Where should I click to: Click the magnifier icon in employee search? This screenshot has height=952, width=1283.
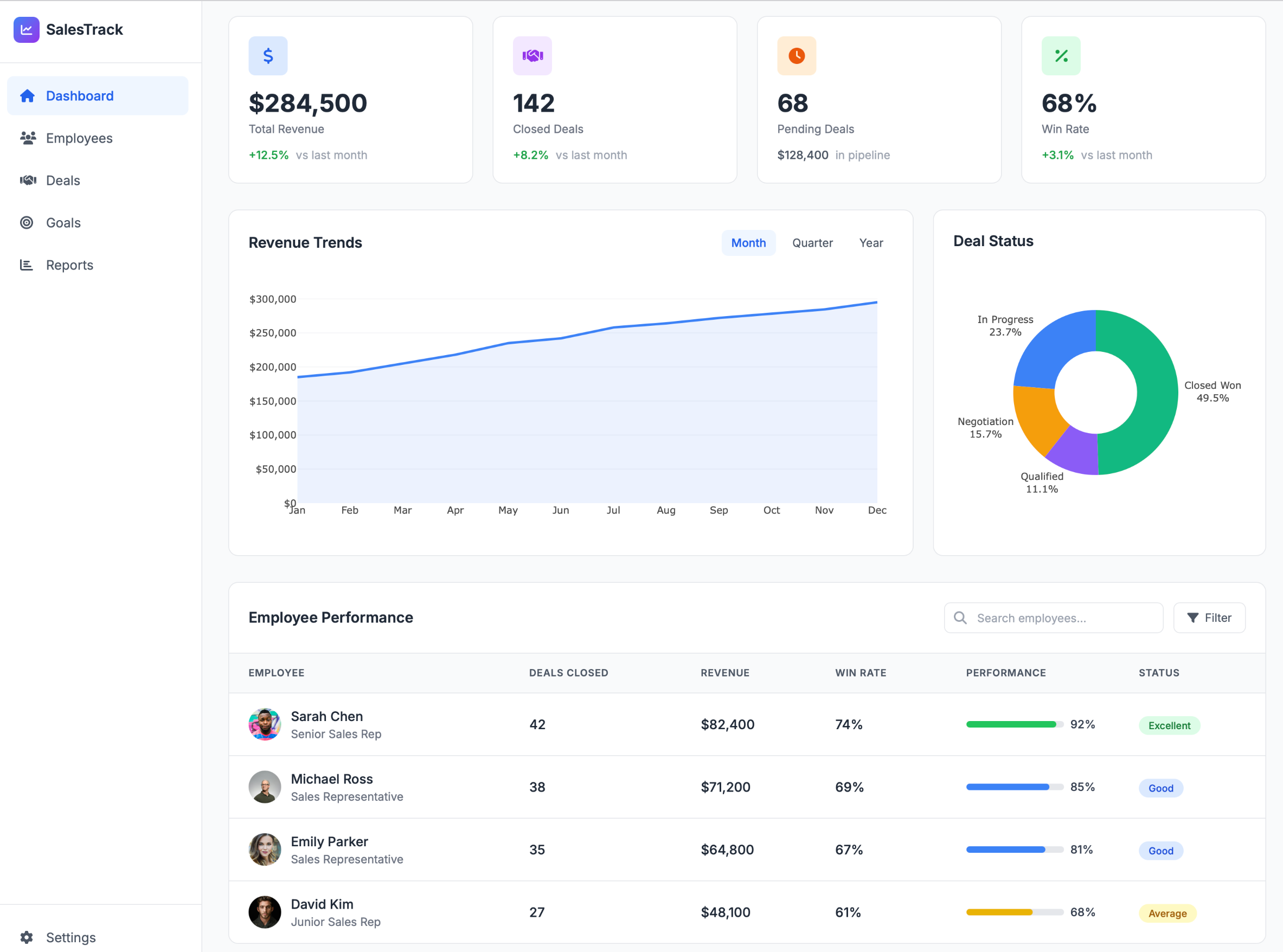[960, 617]
